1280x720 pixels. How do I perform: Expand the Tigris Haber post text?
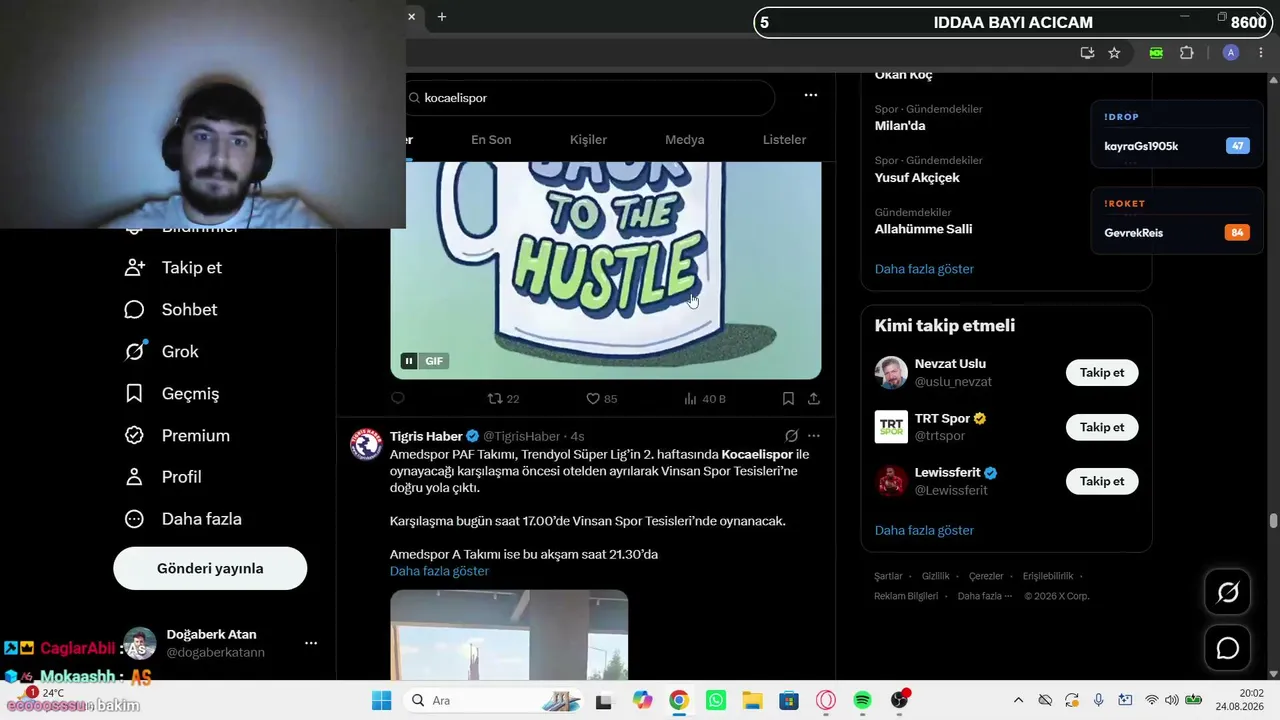[x=439, y=571]
